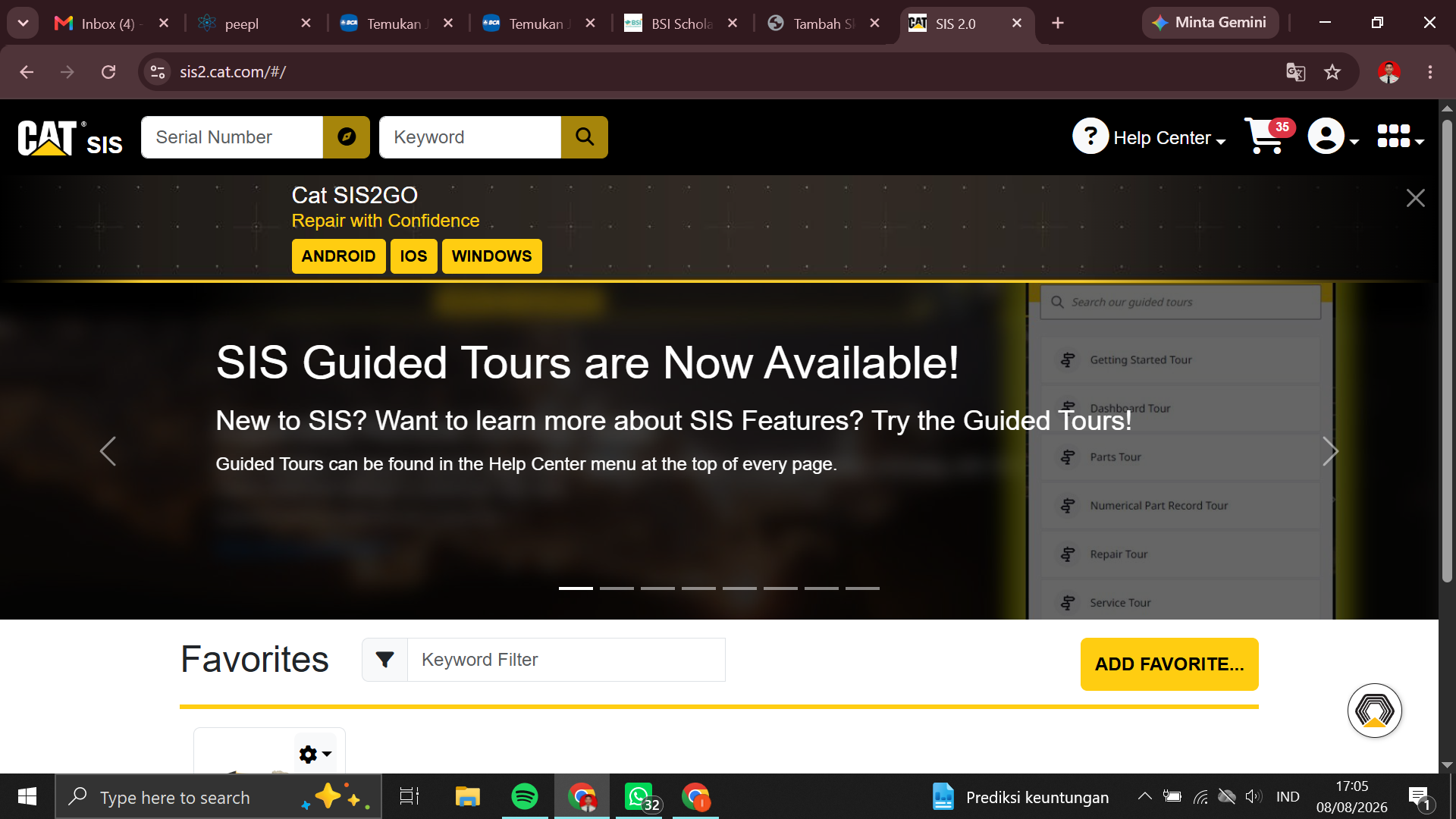The height and width of the screenshot is (819, 1456).
Task: Click the browser back arrow
Action: click(x=27, y=72)
